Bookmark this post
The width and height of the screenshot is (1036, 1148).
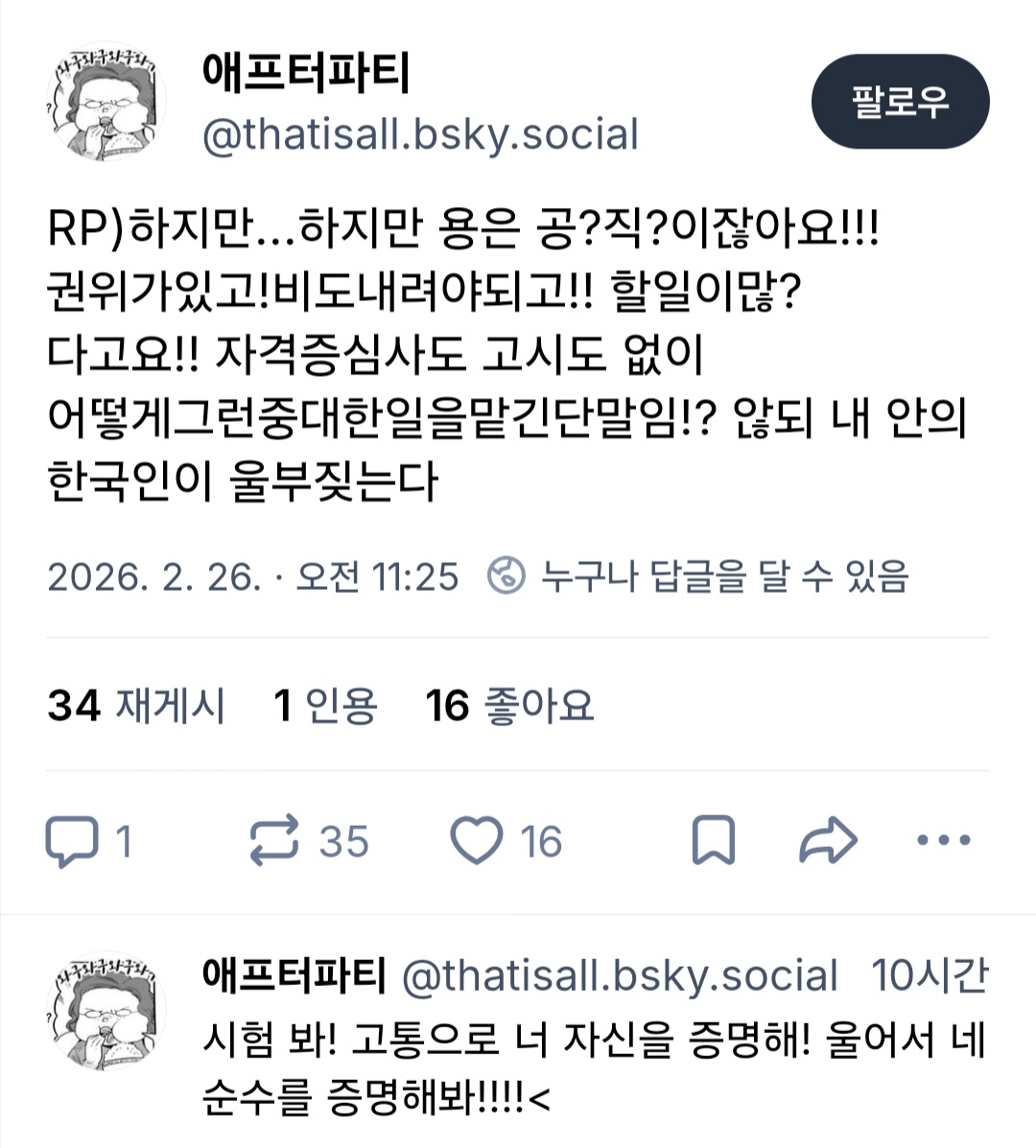pos(713,840)
